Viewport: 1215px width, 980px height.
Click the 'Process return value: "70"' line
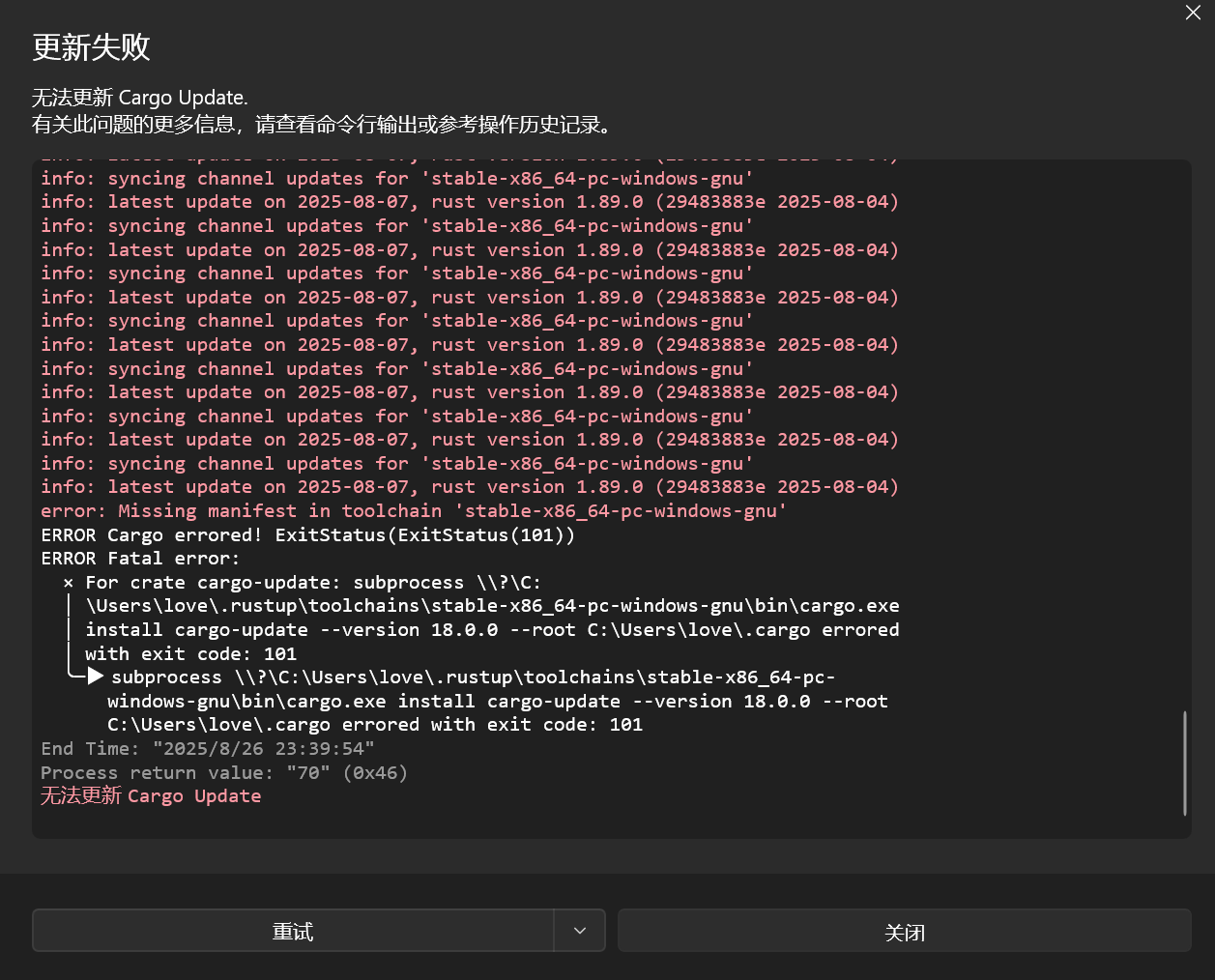(x=224, y=773)
